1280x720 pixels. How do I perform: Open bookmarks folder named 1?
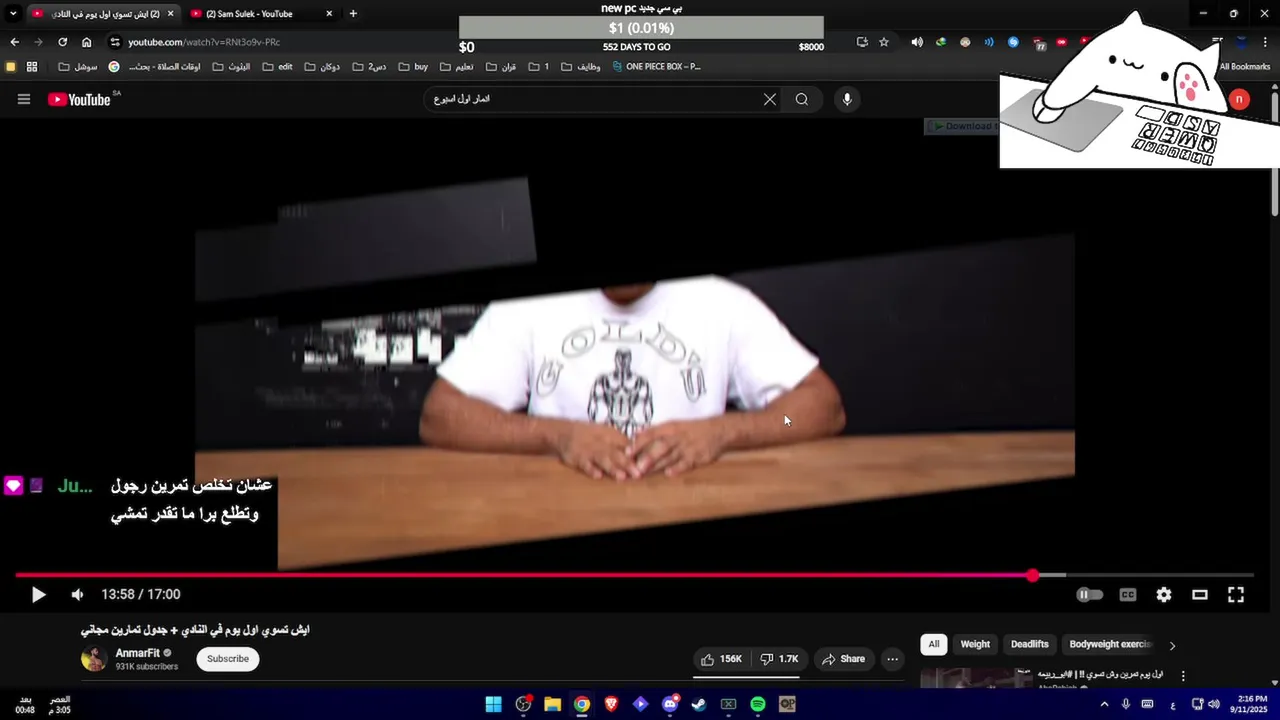(538, 67)
